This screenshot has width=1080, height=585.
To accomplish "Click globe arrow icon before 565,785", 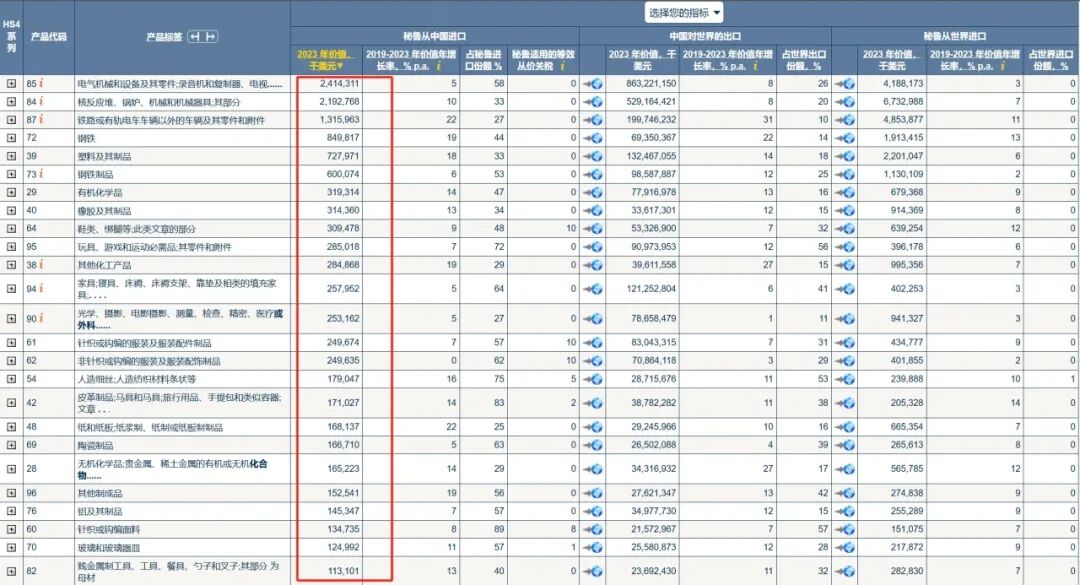I will pos(844,469).
